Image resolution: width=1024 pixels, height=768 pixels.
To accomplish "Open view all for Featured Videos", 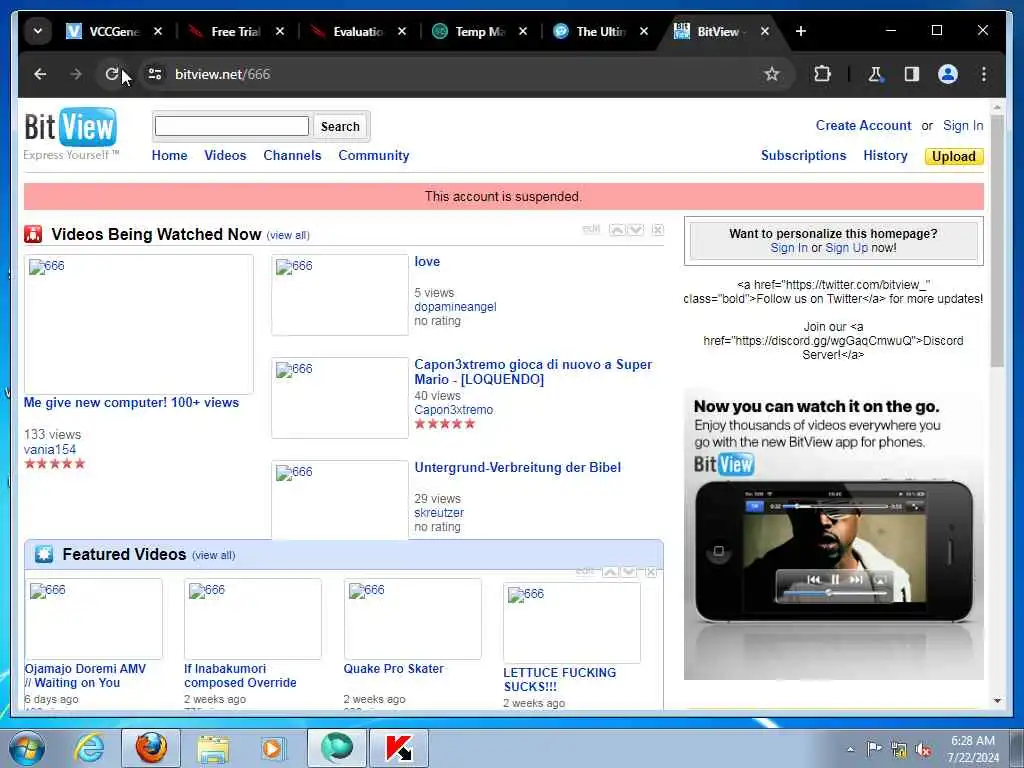I will click(x=214, y=555).
